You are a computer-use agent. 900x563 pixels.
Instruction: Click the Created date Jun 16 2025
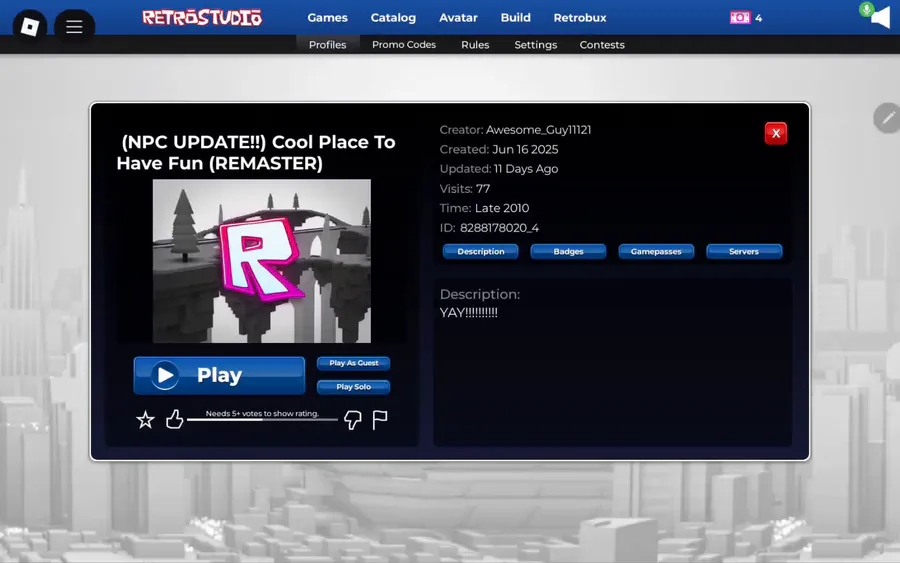[x=525, y=149]
